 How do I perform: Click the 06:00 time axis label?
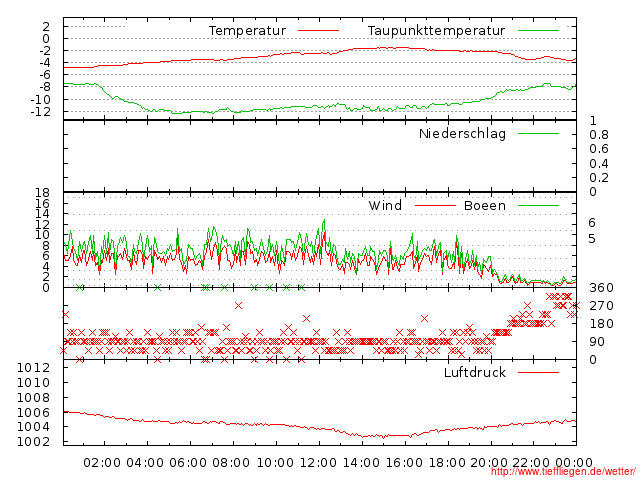(x=188, y=462)
